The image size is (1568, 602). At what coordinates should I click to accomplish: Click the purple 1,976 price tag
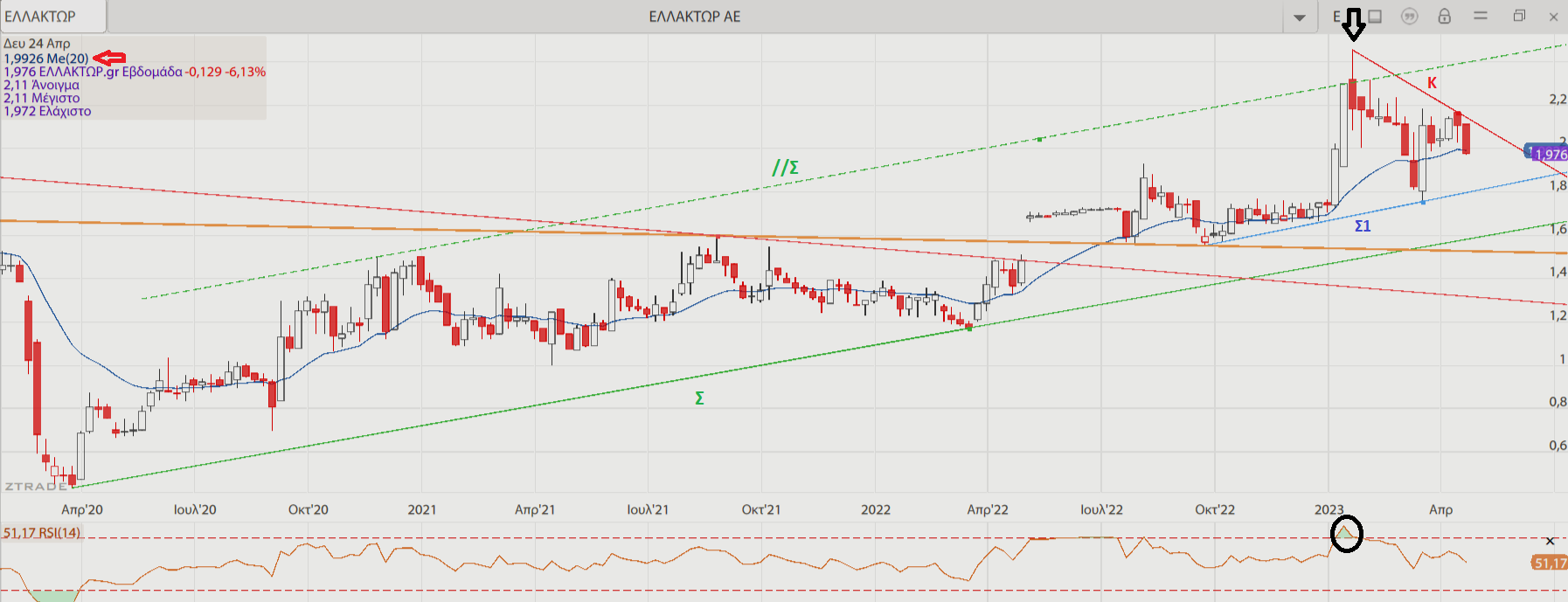[x=1550, y=155]
